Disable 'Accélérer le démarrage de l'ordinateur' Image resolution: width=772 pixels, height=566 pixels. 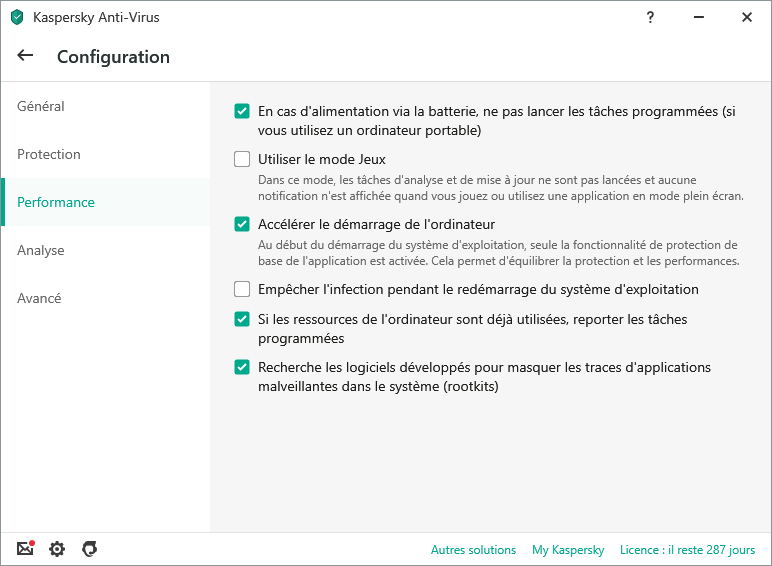(x=242, y=224)
